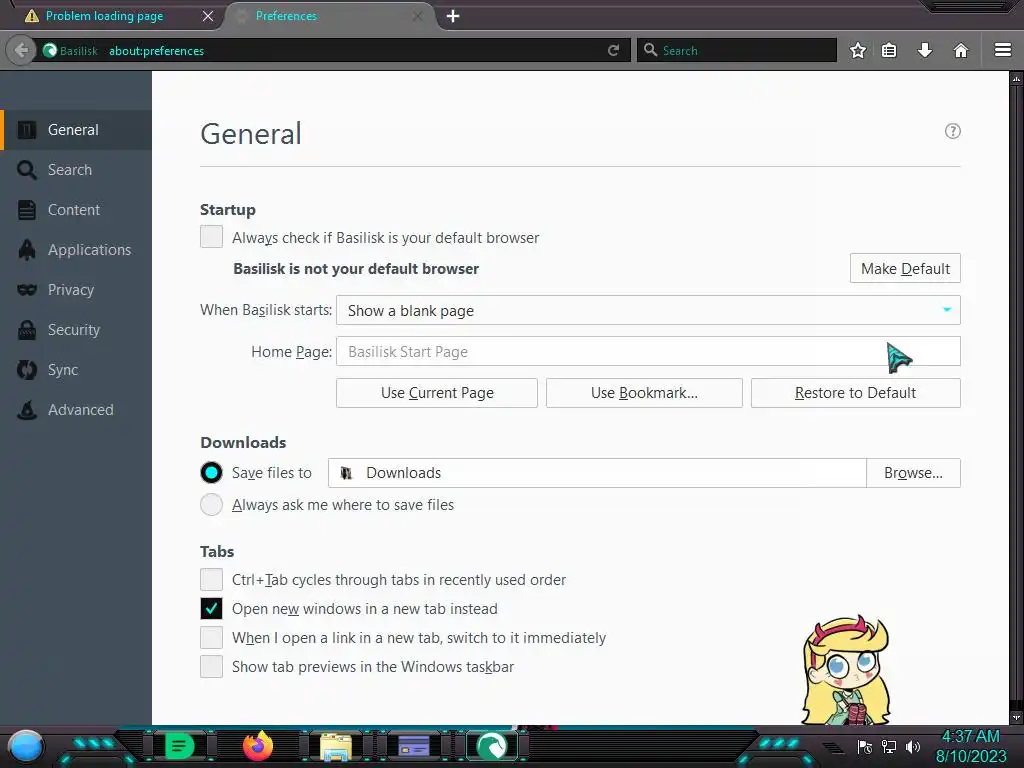Enable Show tab previews in taskbar checkbox

(211, 667)
